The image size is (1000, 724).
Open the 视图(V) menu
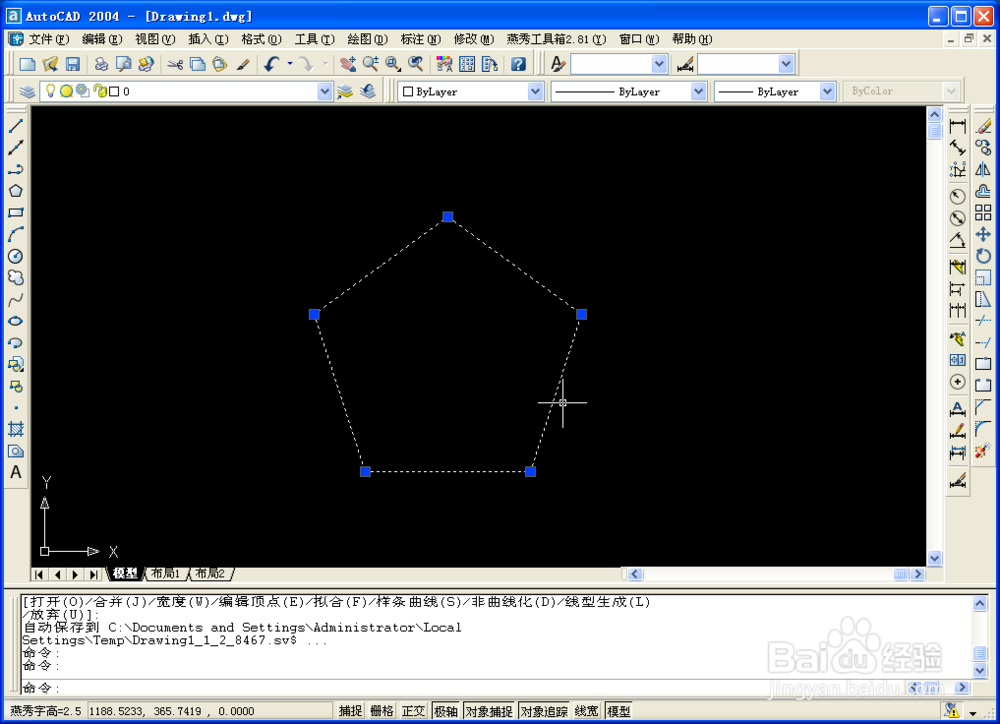[155, 39]
